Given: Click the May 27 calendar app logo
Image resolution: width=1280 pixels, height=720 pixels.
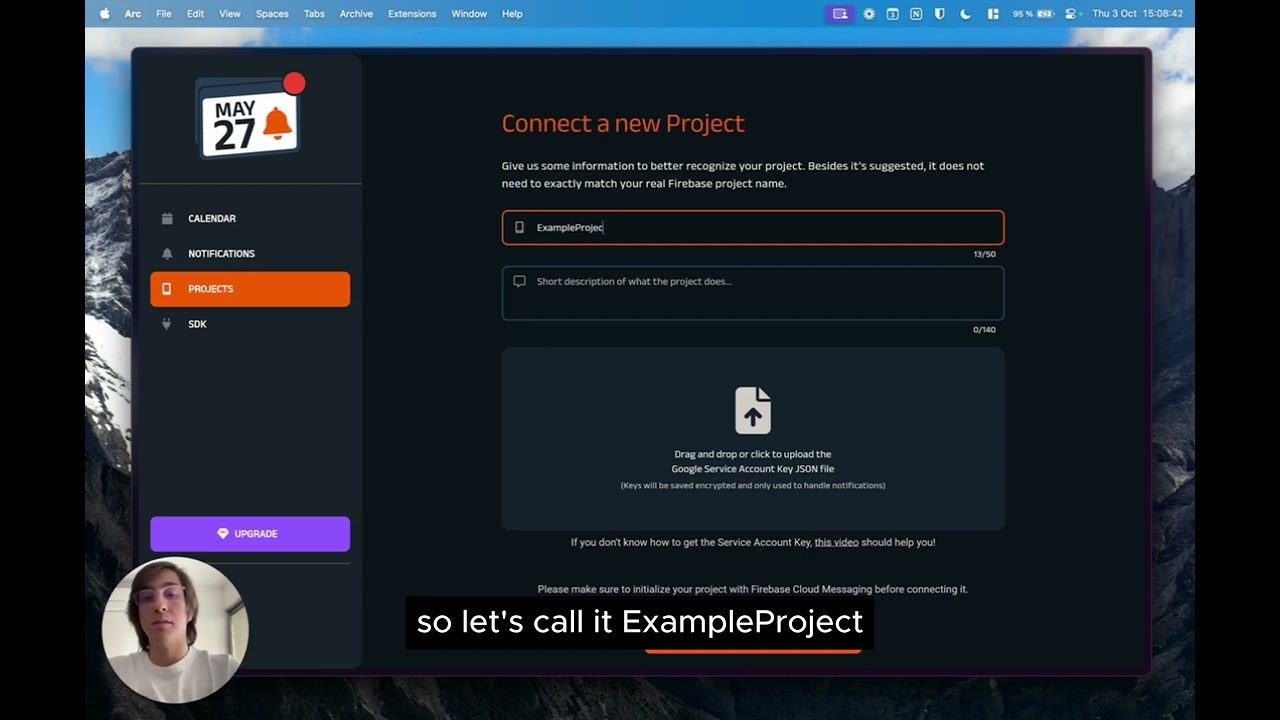Looking at the screenshot, I should pyautogui.click(x=249, y=118).
